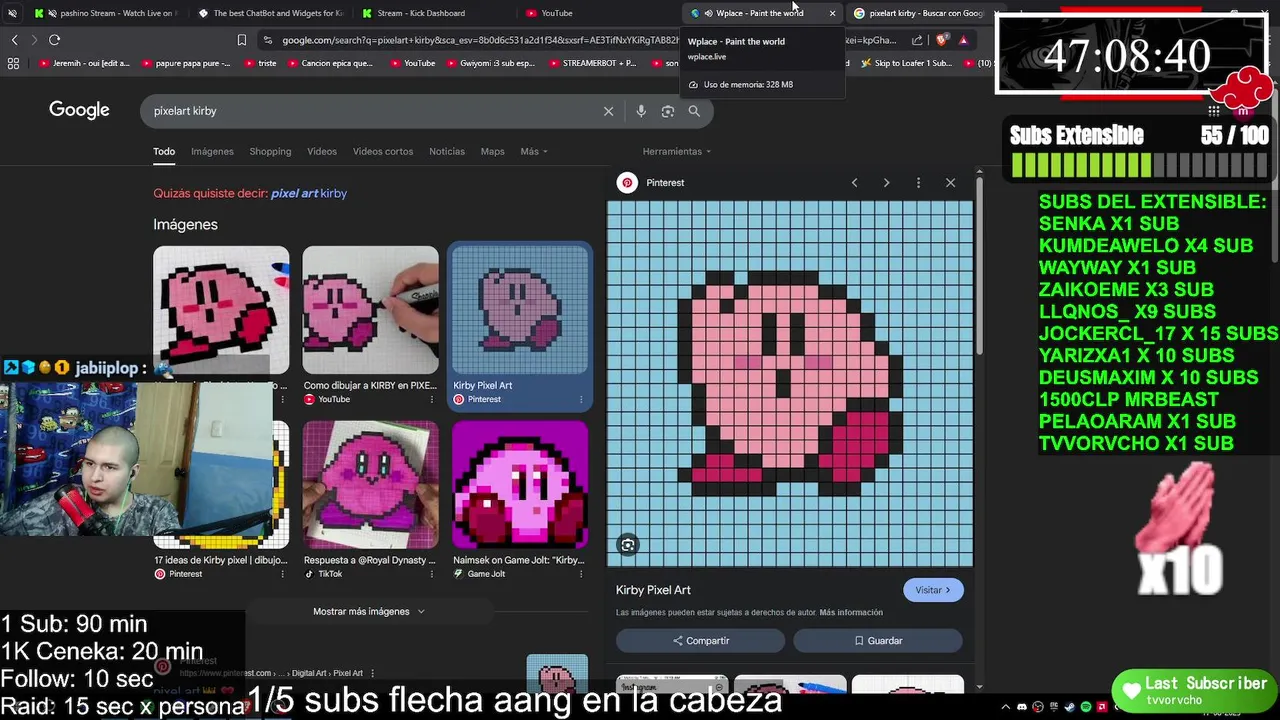Open options dots for the YouTube Kirby result
This screenshot has width=1280, height=720.
point(432,400)
